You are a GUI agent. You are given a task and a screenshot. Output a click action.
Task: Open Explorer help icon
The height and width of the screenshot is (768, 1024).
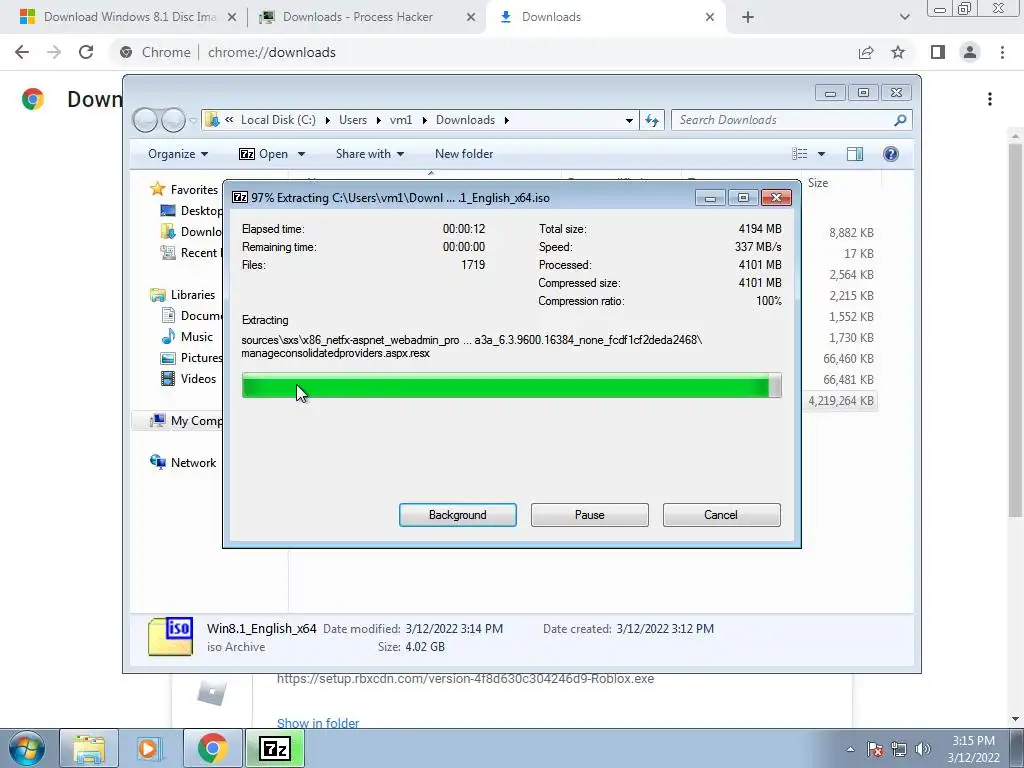[890, 154]
